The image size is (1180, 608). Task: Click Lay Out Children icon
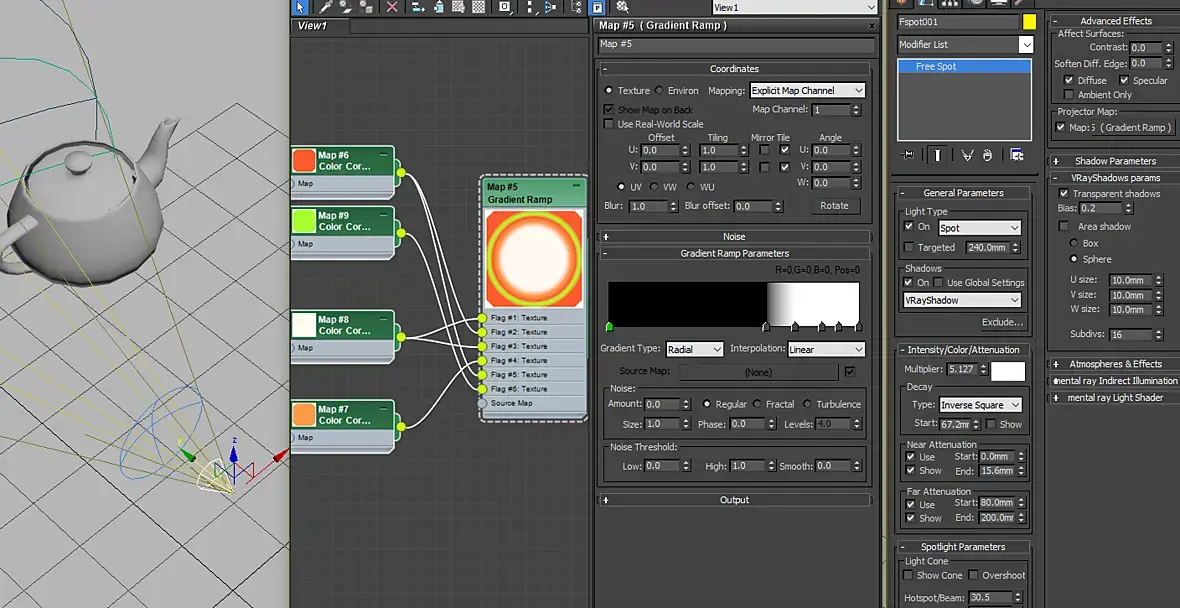point(550,7)
